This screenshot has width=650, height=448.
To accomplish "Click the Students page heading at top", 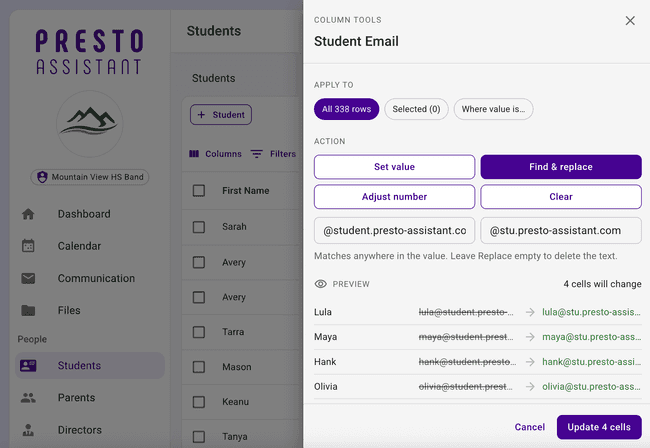I will (x=213, y=31).
